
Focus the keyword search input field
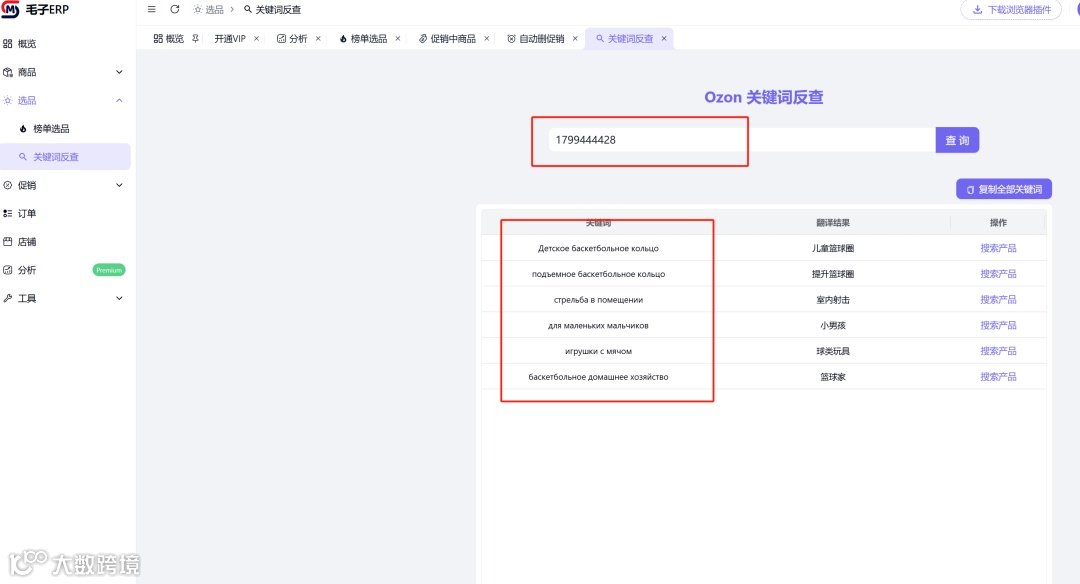741,140
